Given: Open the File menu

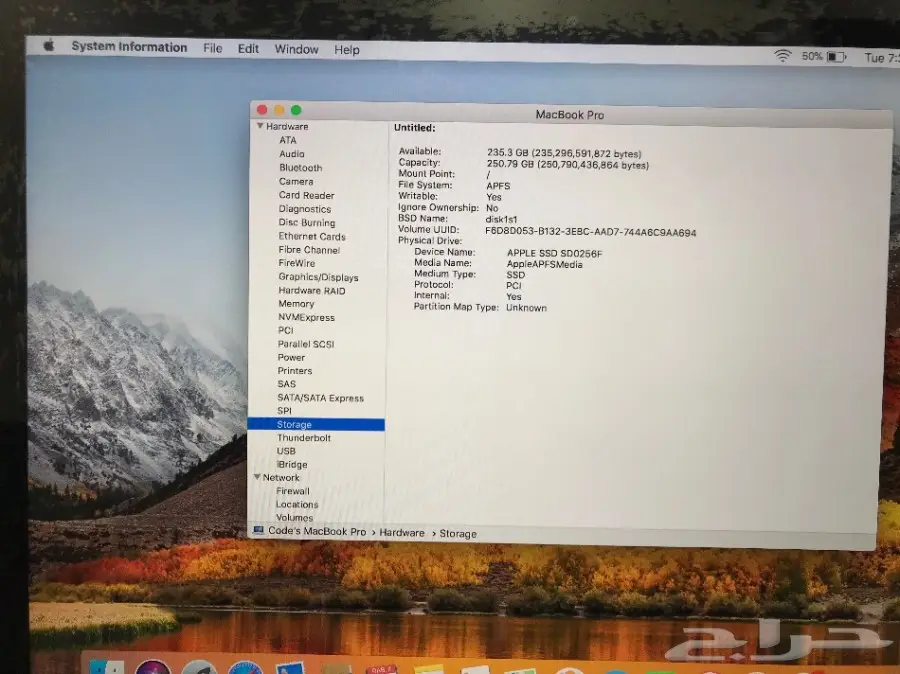Looking at the screenshot, I should click(212, 48).
